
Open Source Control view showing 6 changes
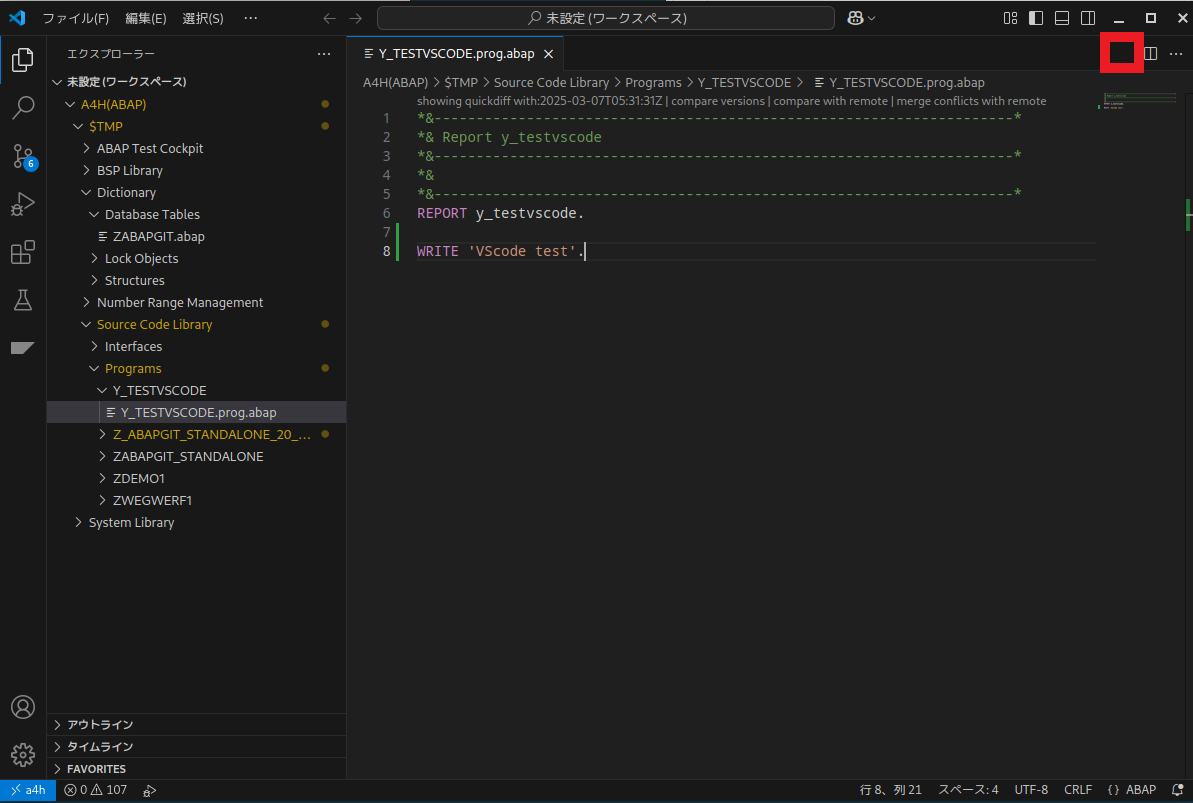23,156
